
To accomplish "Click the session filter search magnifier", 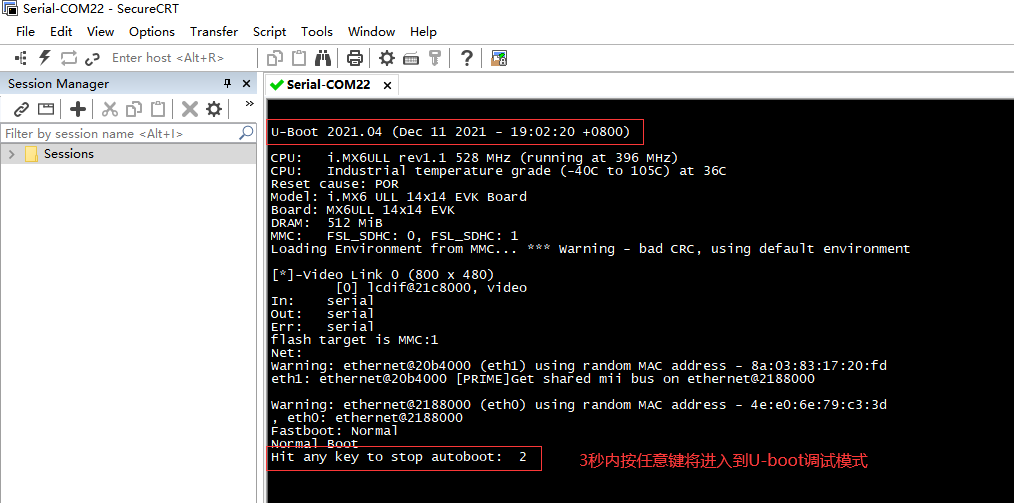I will click(x=246, y=133).
